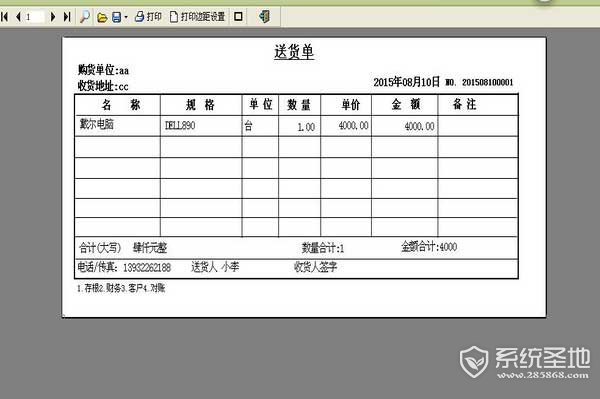
Task: Select the 金额合计:4000 text
Action: (x=429, y=247)
